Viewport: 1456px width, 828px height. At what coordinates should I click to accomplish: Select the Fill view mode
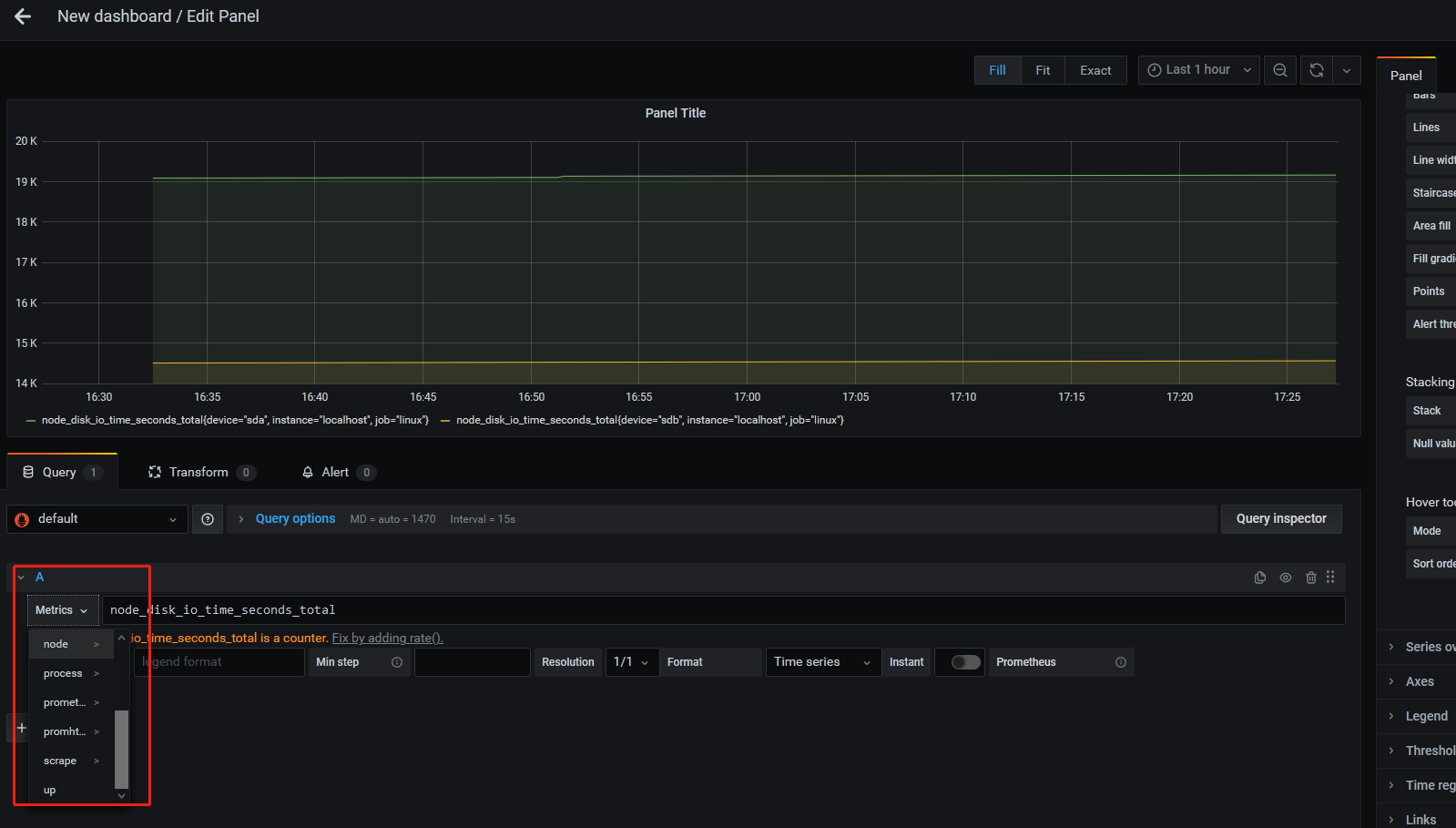click(998, 70)
